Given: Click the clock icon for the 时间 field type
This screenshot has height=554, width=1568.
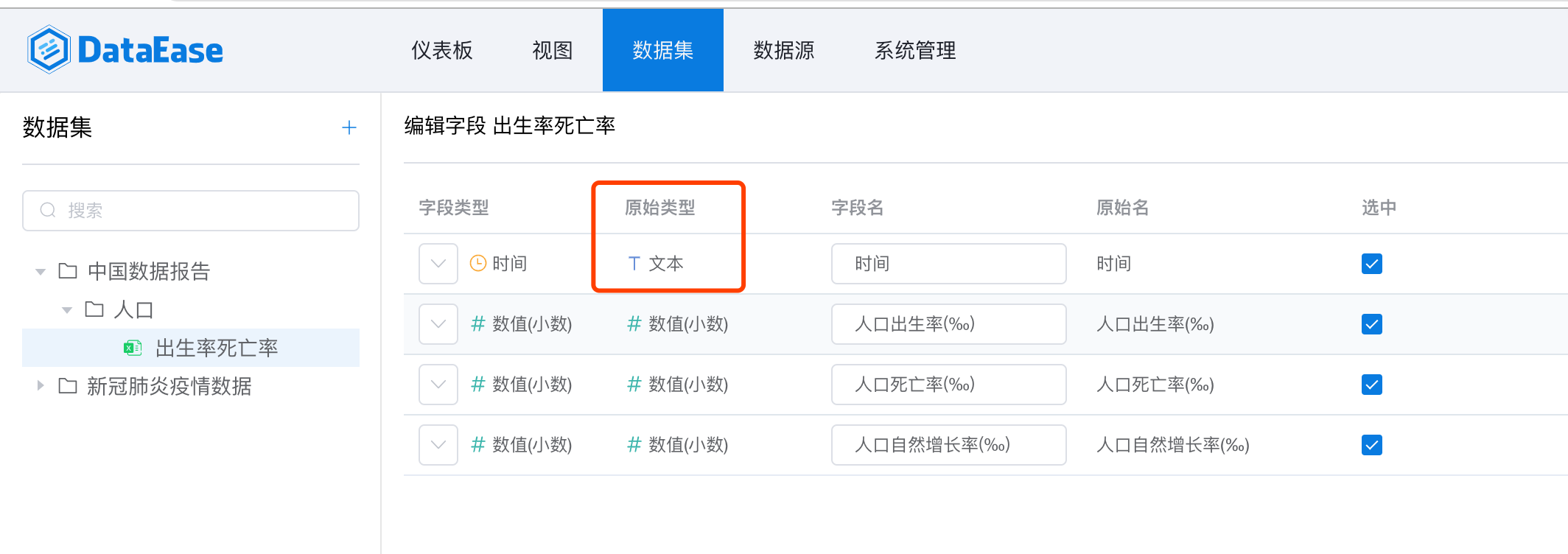Looking at the screenshot, I should click(478, 263).
